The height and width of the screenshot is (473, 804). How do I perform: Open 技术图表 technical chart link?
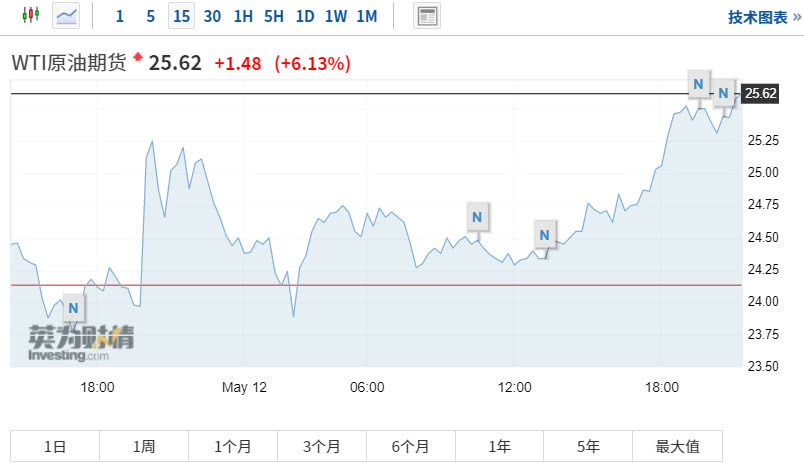(758, 17)
